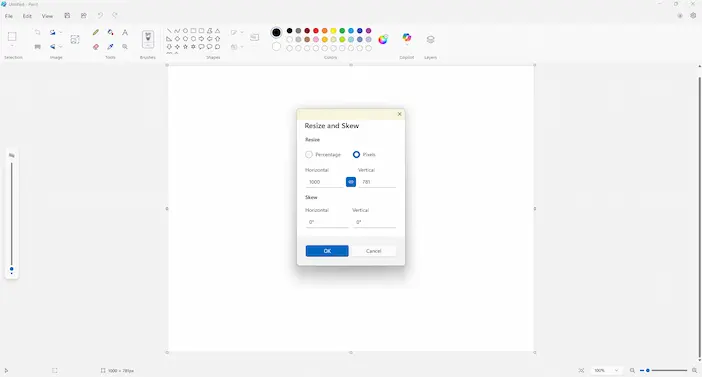Open the Edit colors wheel
The image size is (702, 377).
click(383, 39)
